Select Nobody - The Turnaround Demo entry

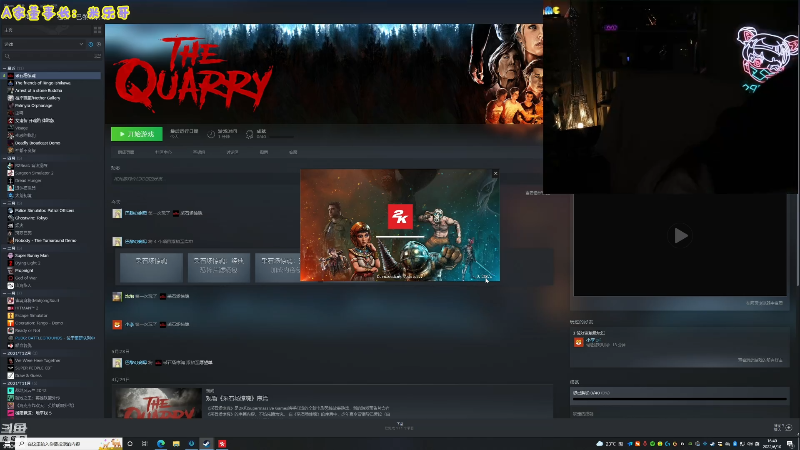point(45,240)
